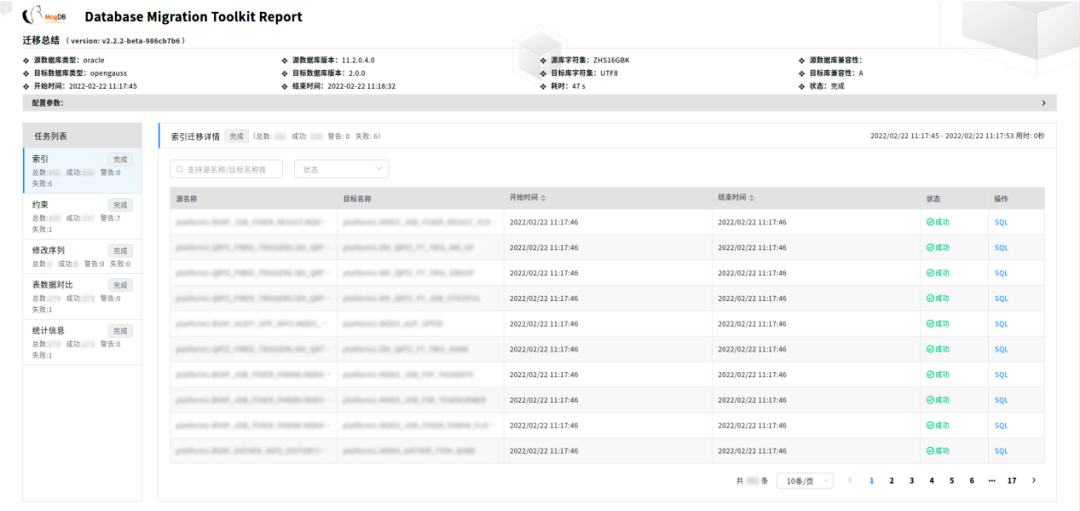Open SQL for the IDX_QRTZ_FT_TRIG_GROUP row

coord(1001,273)
